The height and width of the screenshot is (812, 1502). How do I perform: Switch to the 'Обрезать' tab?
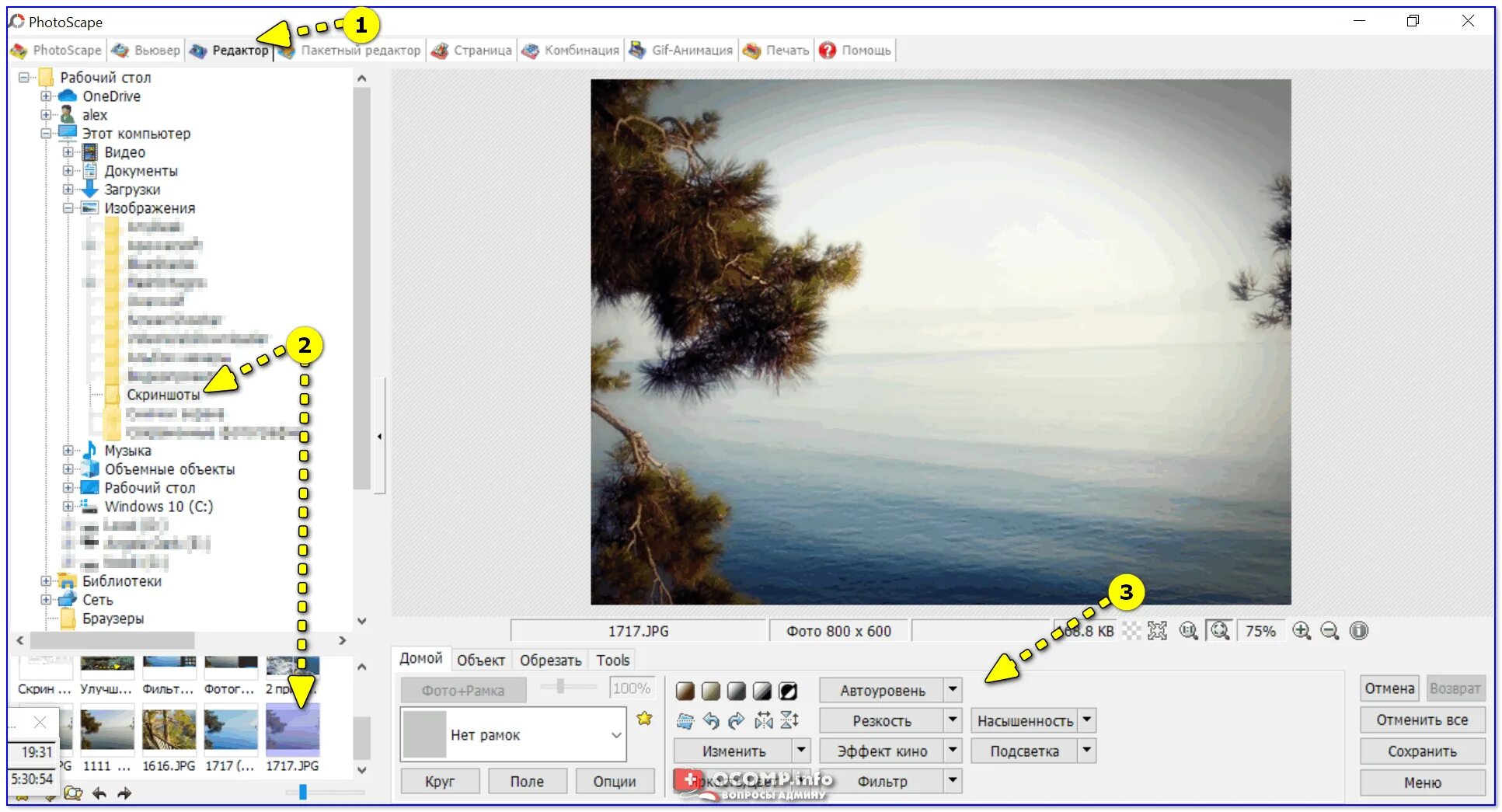[x=550, y=660]
